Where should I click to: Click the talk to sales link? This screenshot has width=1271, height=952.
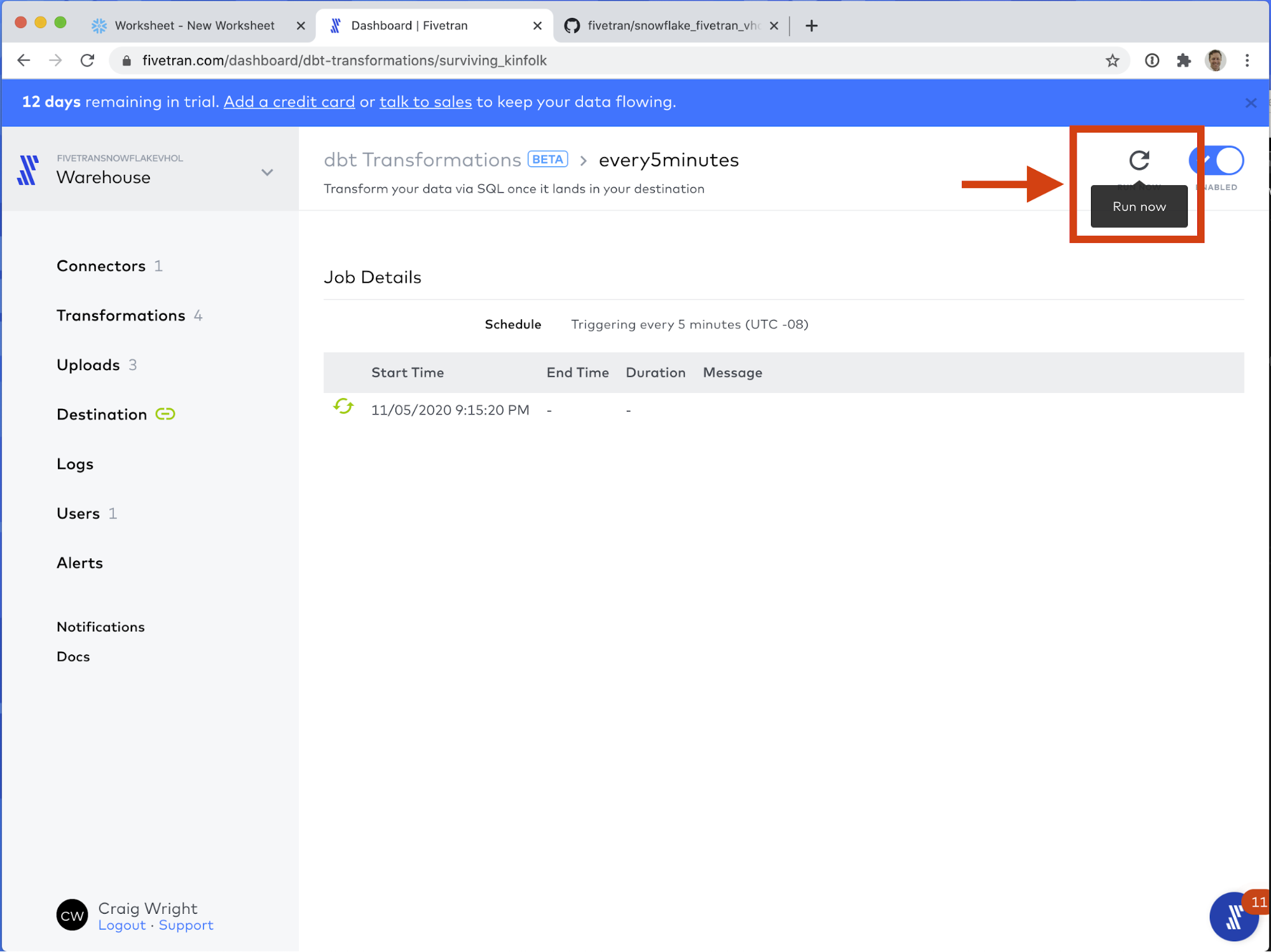pyautogui.click(x=425, y=102)
